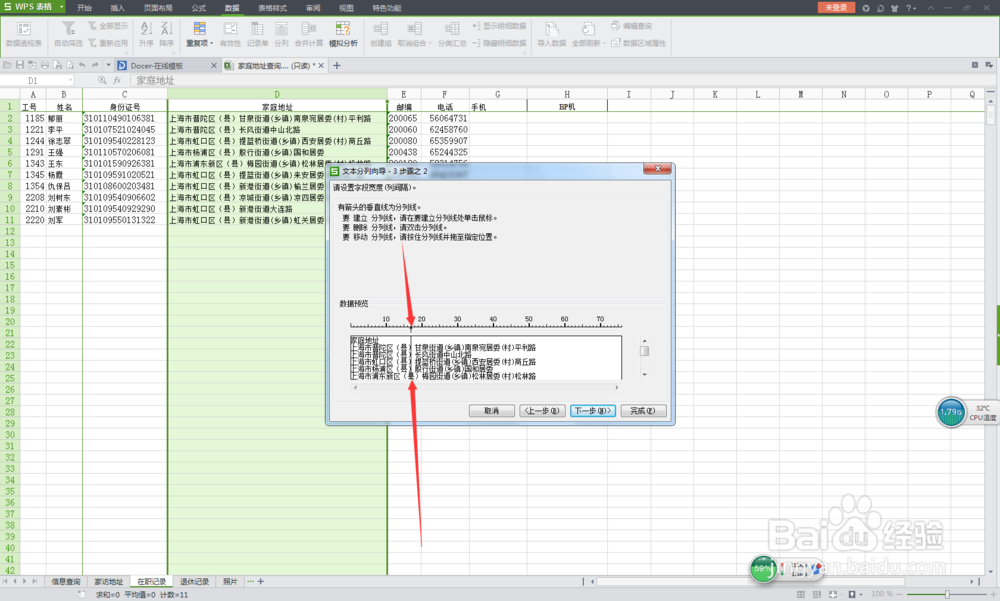Click the print icon in quick toolbar
Screen dimensions: 1000x601
tap(45, 65)
